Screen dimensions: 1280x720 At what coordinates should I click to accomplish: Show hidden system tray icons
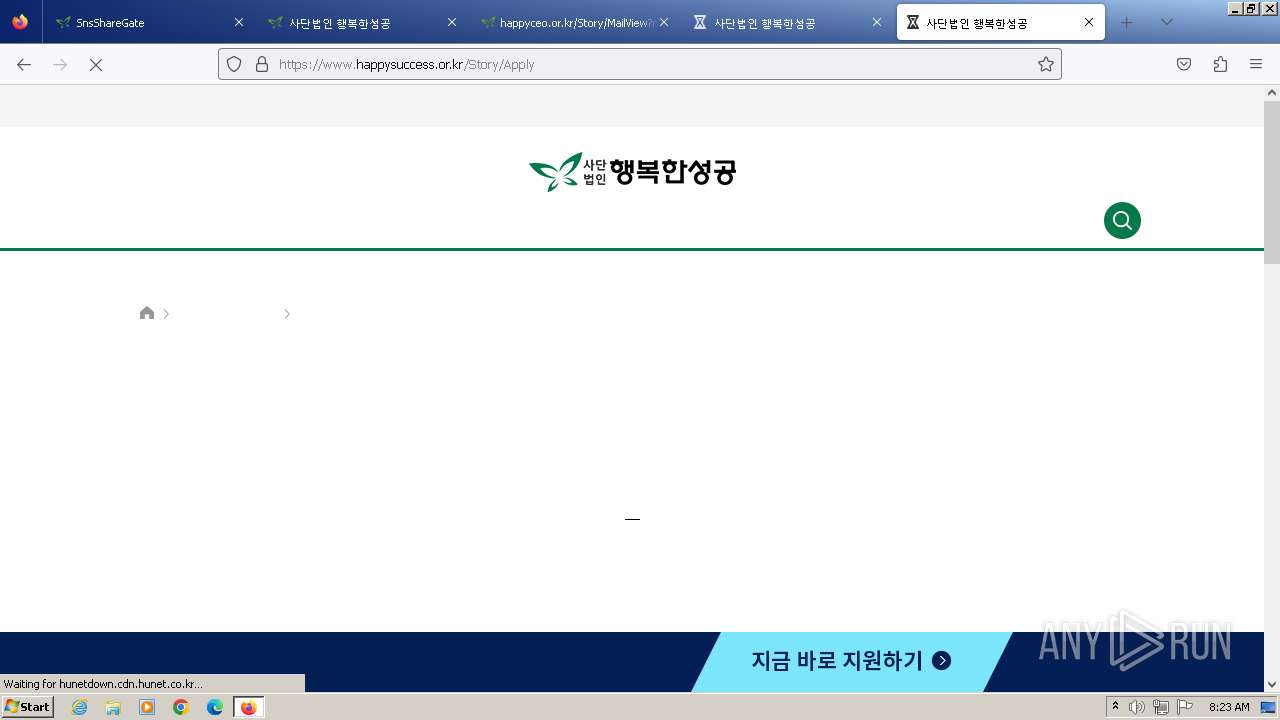click(x=1115, y=707)
